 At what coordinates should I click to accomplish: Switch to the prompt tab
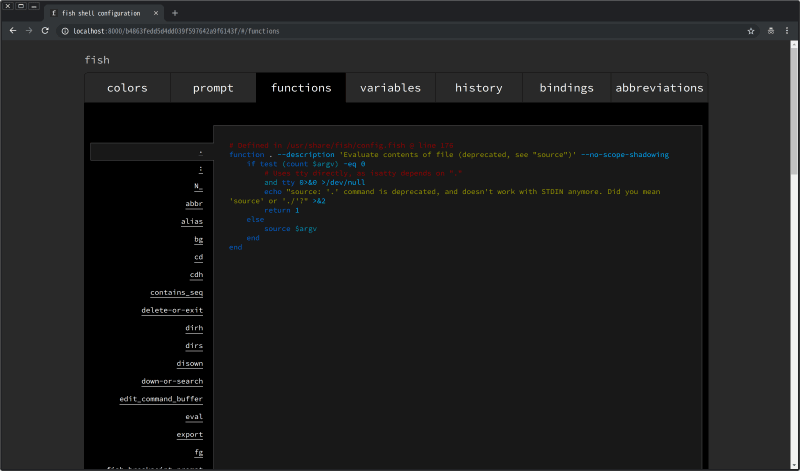coord(213,88)
